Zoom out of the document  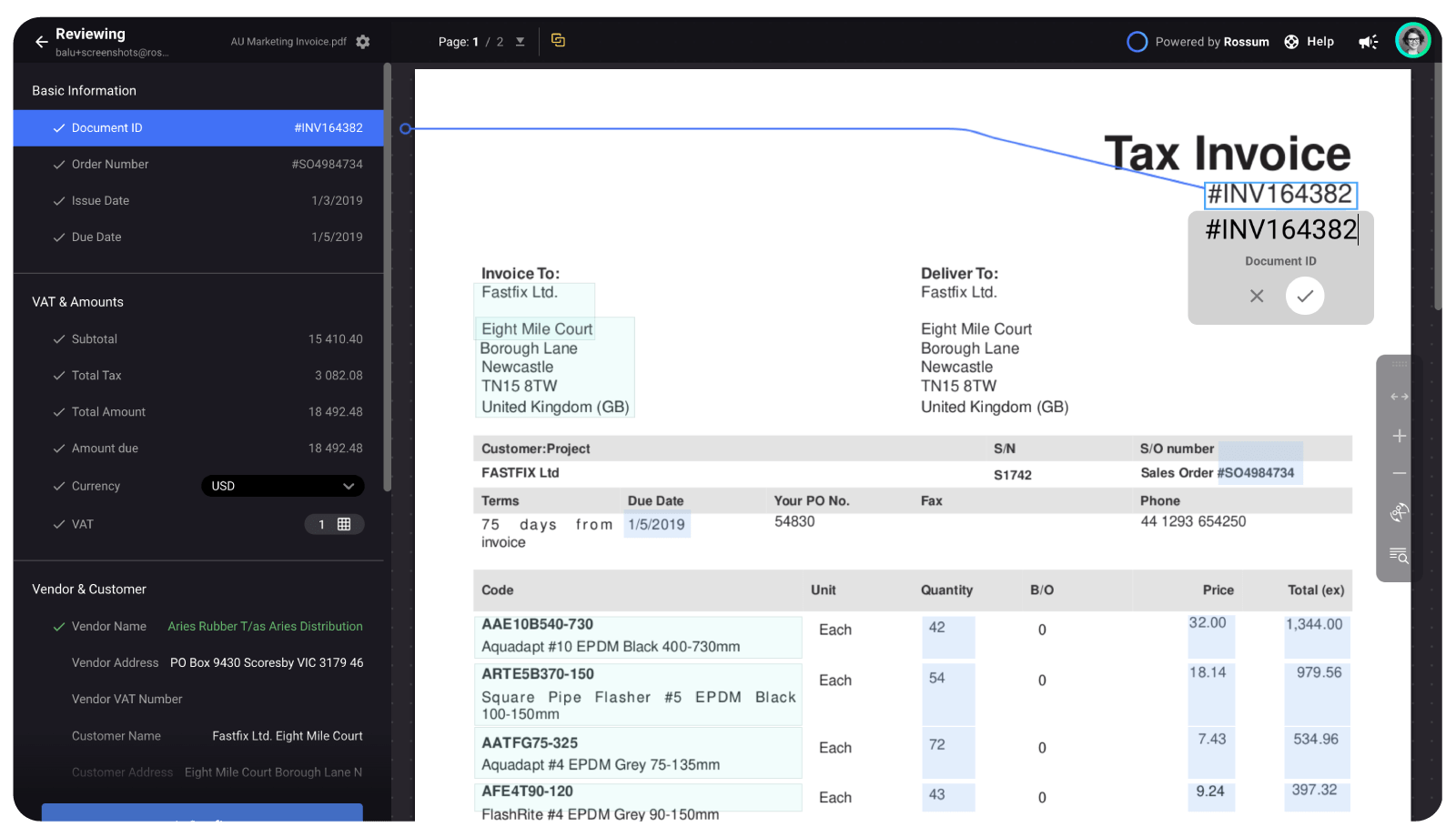[x=1399, y=472]
